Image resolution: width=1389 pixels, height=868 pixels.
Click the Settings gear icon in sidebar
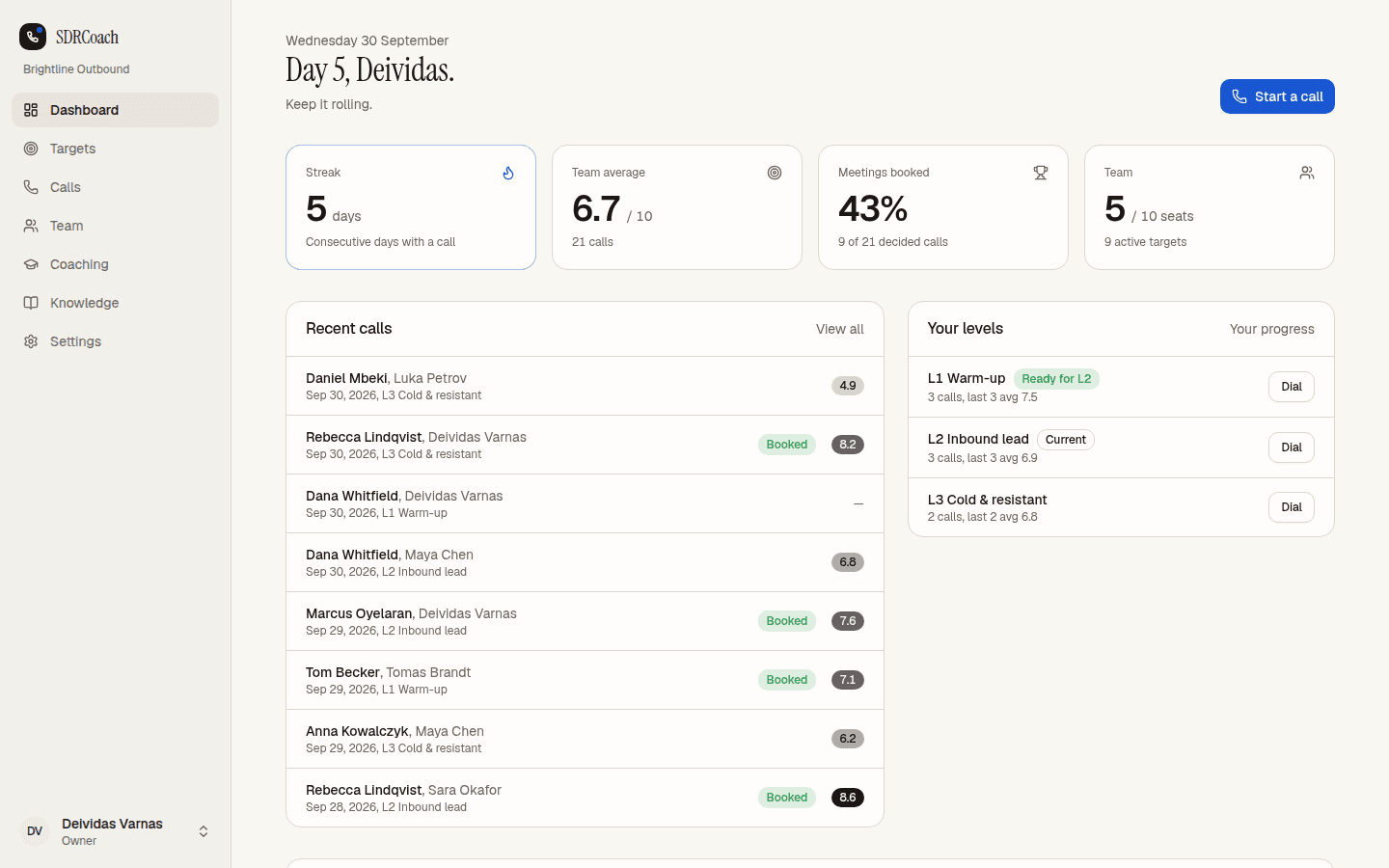coord(31,341)
